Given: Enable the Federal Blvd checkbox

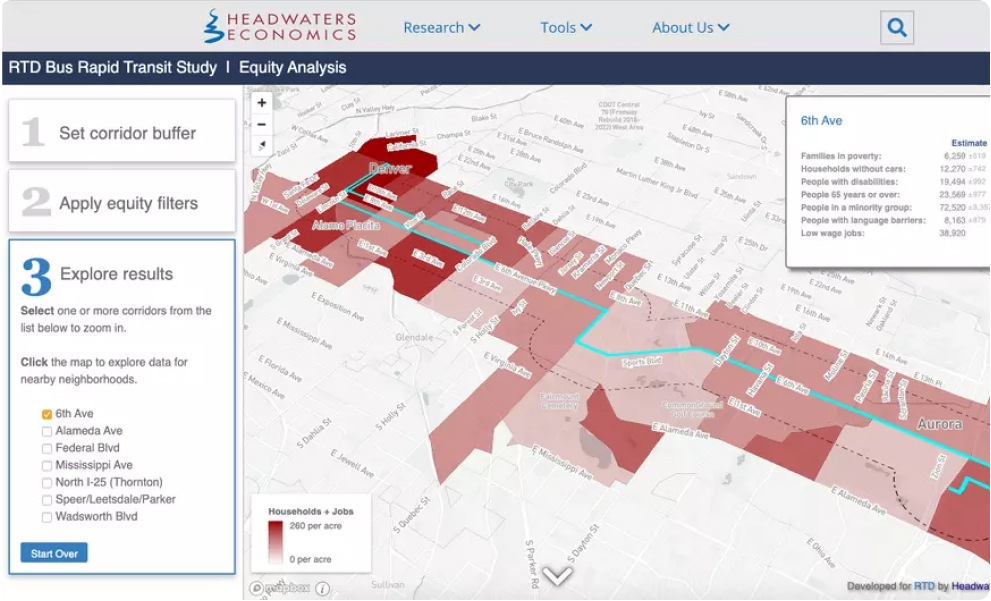Looking at the screenshot, I should click(x=47, y=448).
